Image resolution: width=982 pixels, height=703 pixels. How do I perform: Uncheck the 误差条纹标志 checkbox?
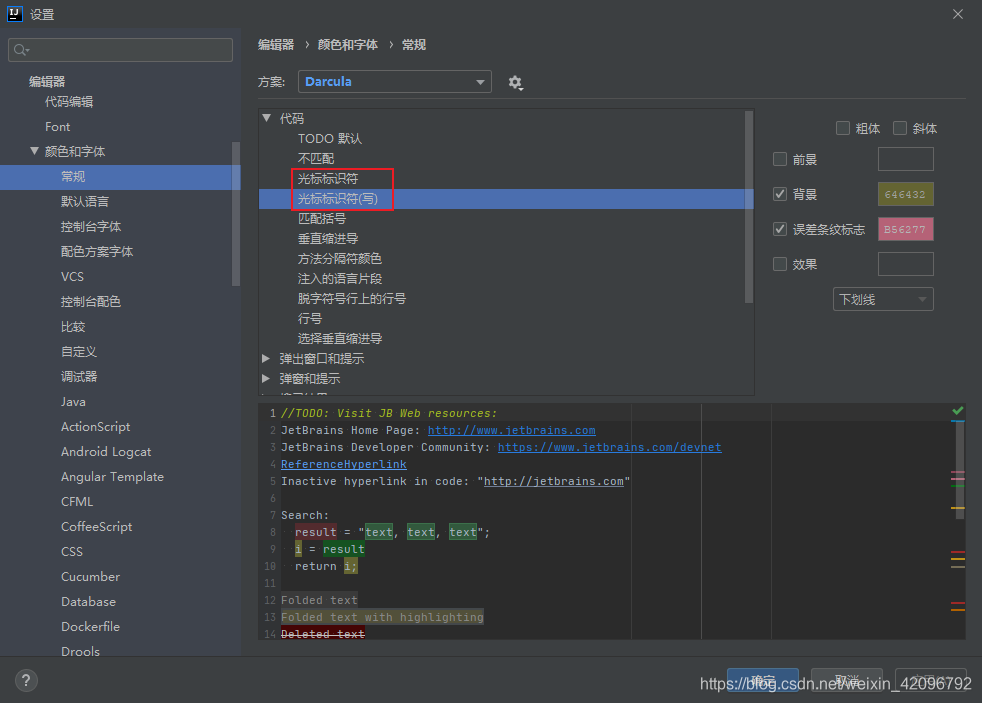click(780, 229)
